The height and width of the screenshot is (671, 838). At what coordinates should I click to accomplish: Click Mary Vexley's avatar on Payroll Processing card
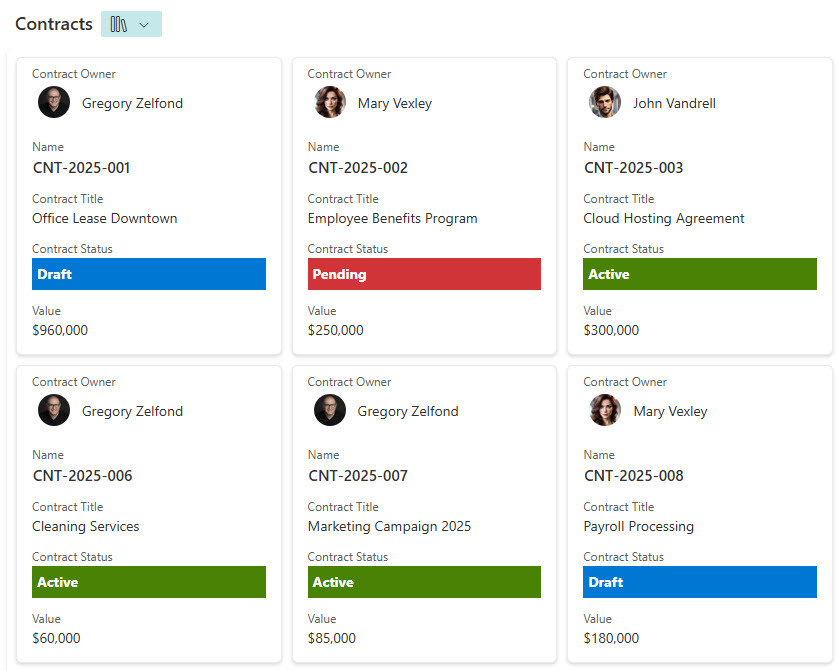tap(605, 411)
